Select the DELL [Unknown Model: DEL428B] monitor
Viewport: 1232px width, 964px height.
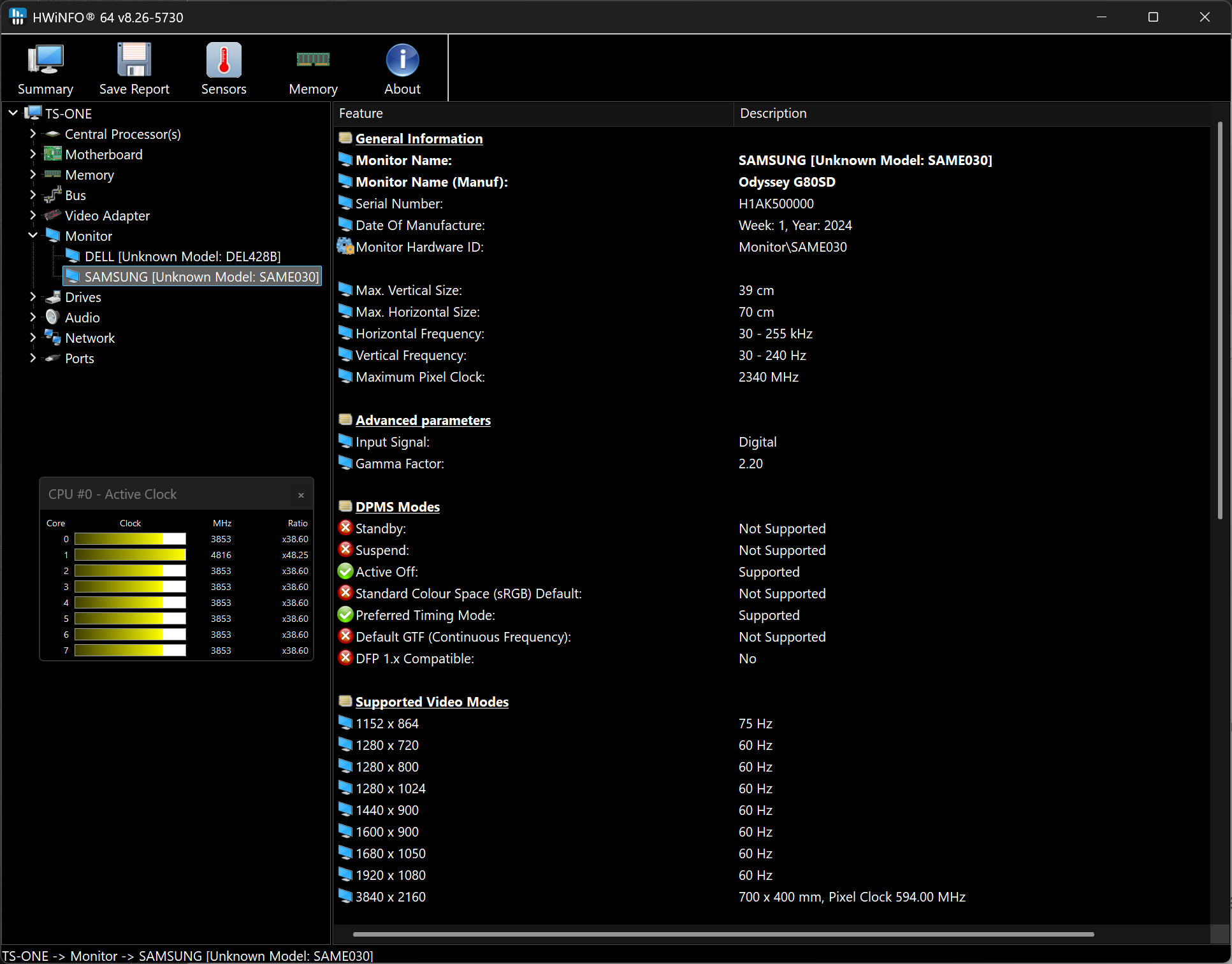182,256
